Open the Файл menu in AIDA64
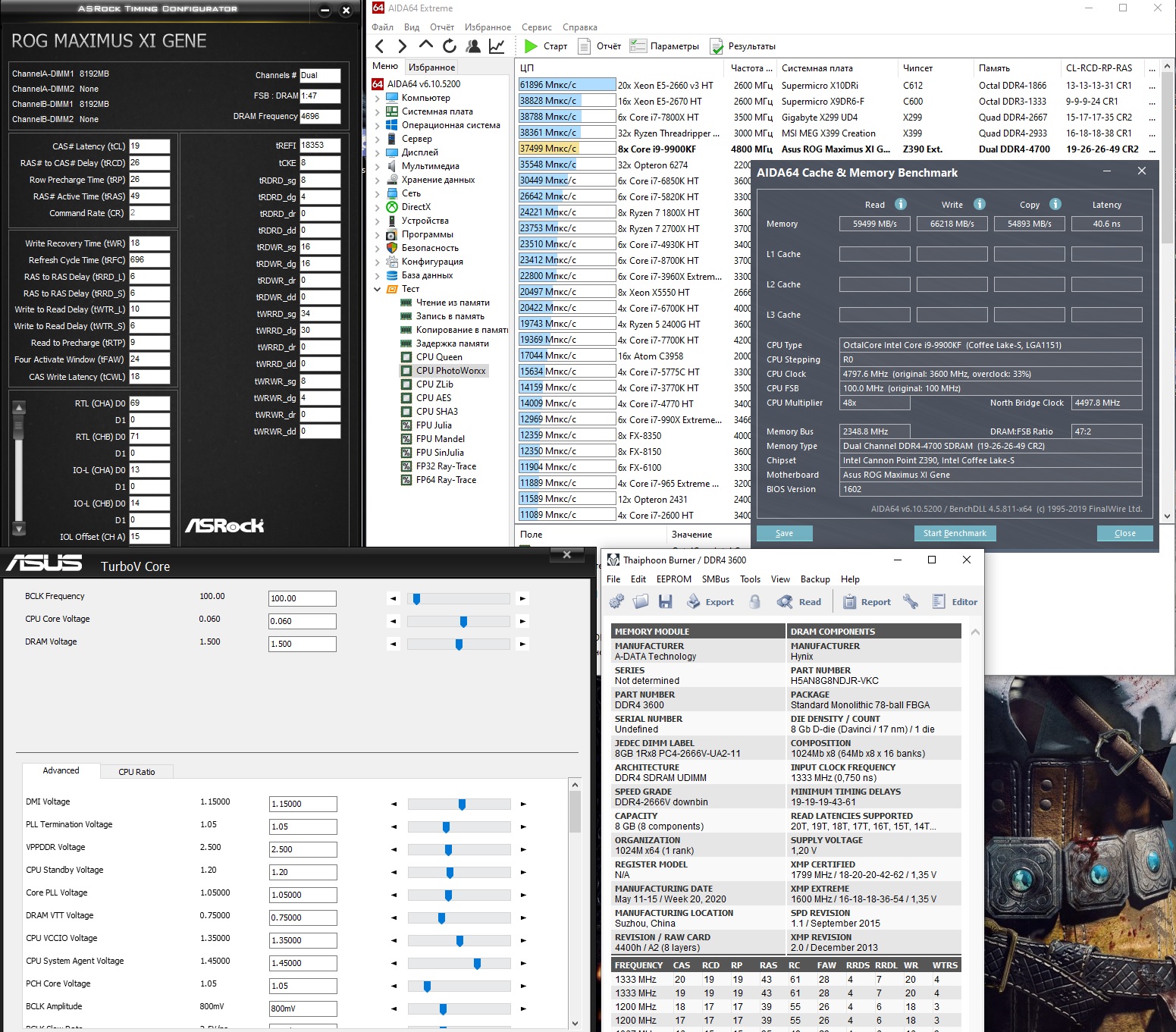This screenshot has width=1176, height=1032. 382,27
